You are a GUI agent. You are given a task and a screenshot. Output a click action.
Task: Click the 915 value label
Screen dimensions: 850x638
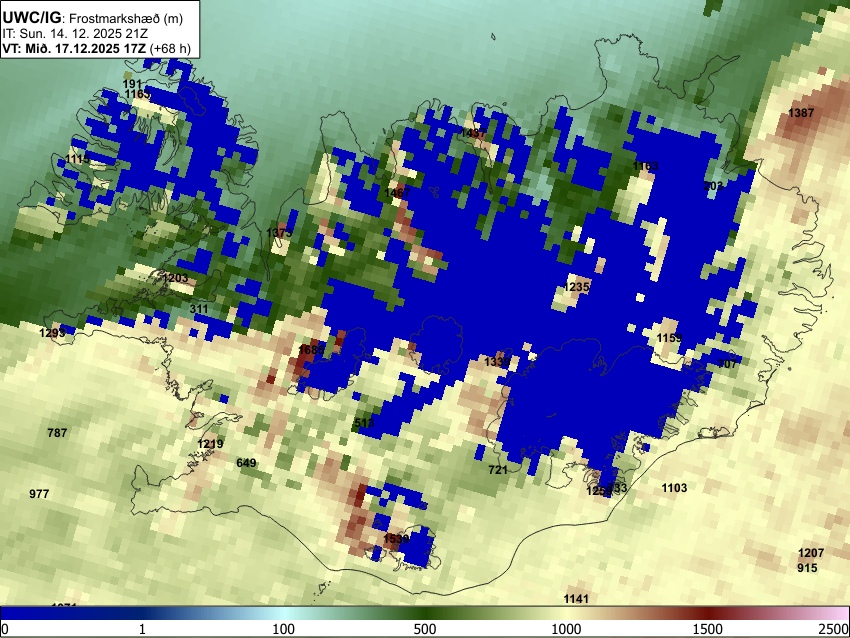[807, 568]
